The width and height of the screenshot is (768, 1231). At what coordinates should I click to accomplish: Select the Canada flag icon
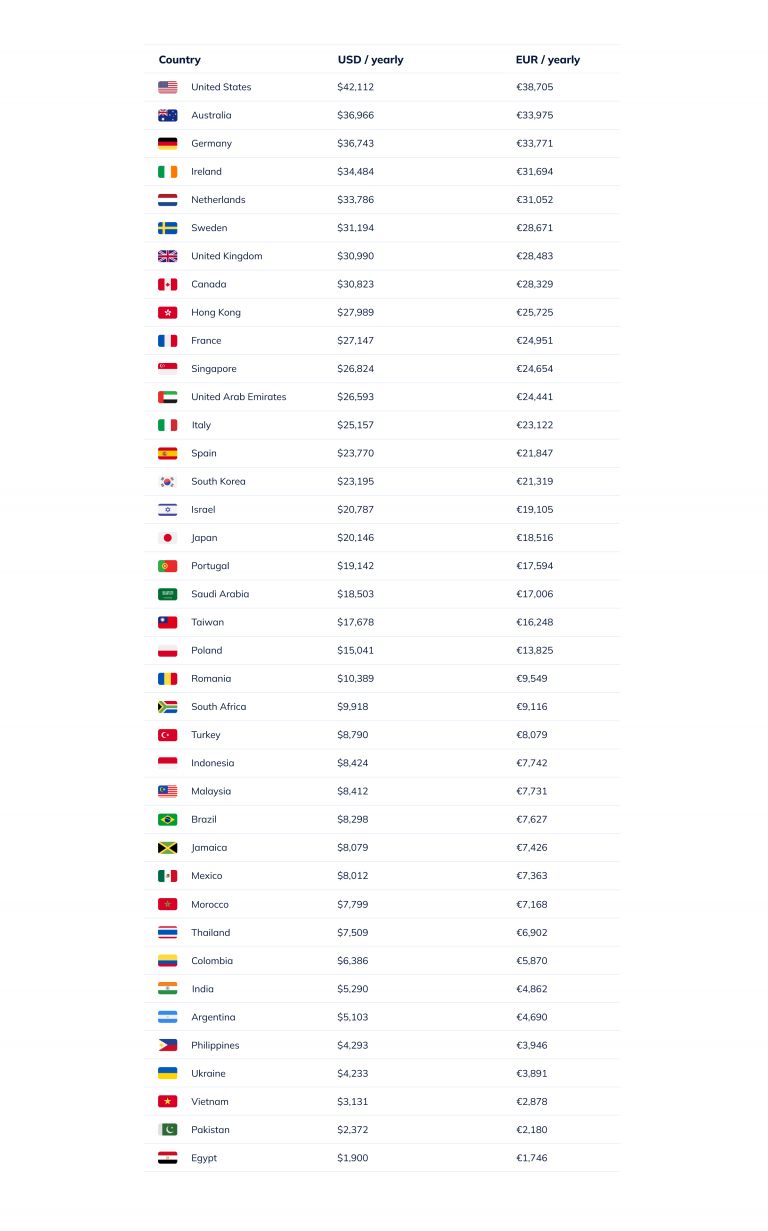167,284
